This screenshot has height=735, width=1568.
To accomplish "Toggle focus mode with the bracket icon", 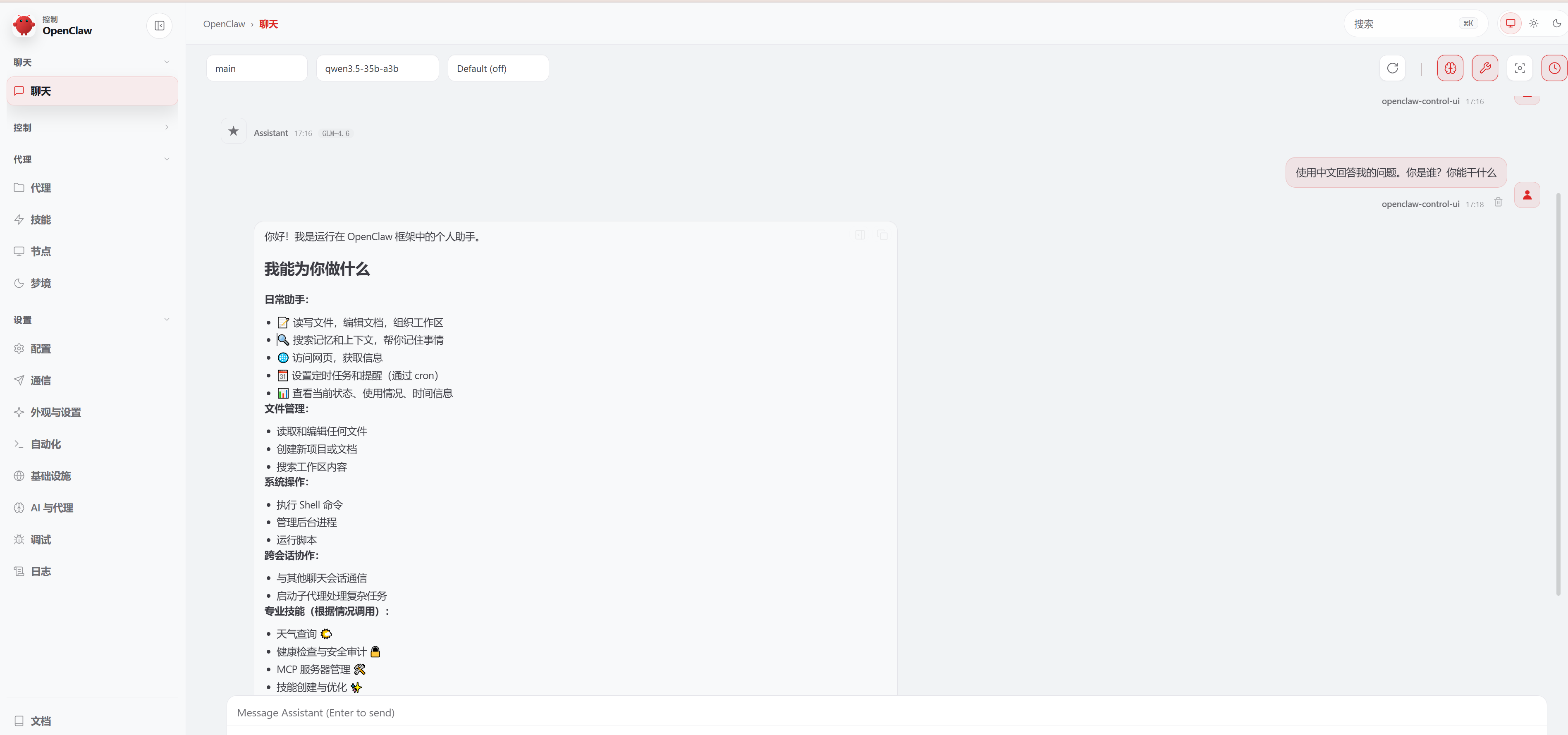I will pyautogui.click(x=1520, y=68).
